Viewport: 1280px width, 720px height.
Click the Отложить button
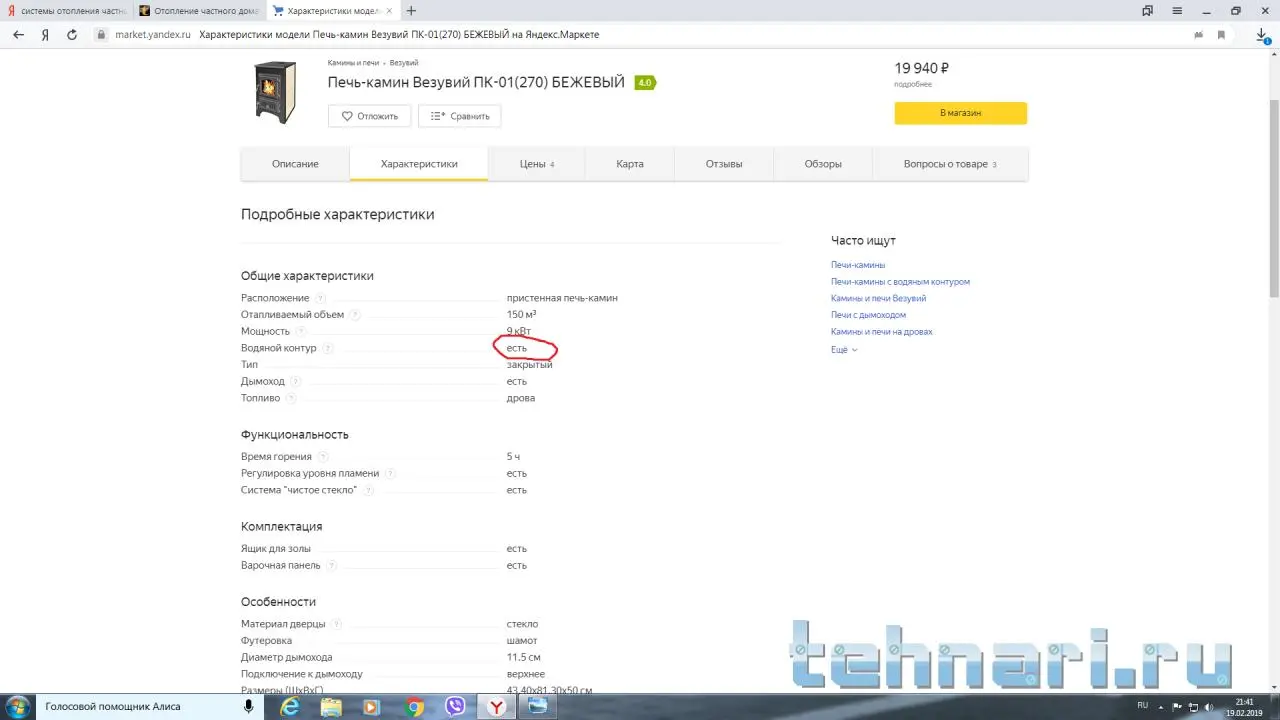click(369, 116)
